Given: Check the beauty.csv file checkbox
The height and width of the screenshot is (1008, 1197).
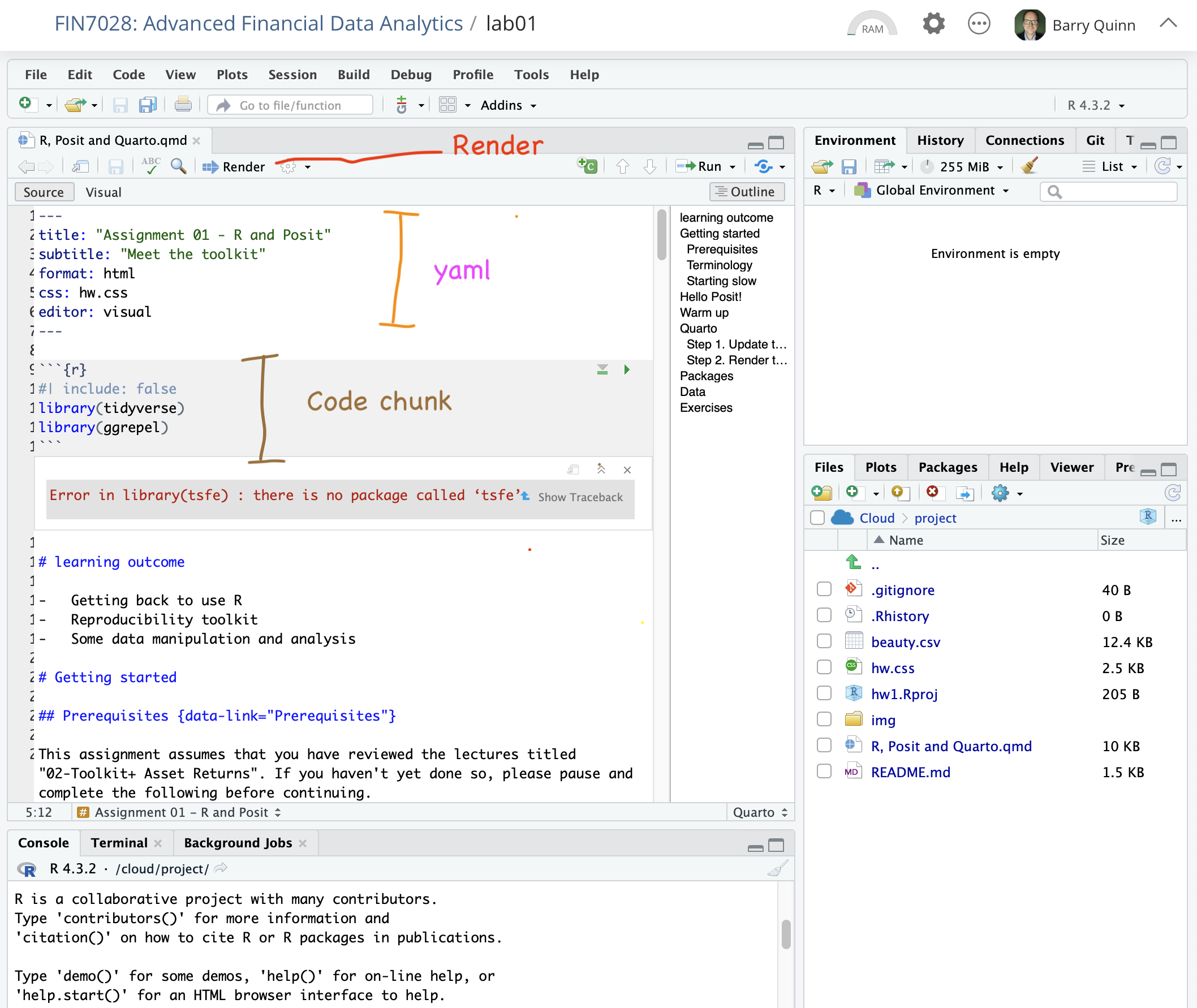Looking at the screenshot, I should click(x=824, y=641).
